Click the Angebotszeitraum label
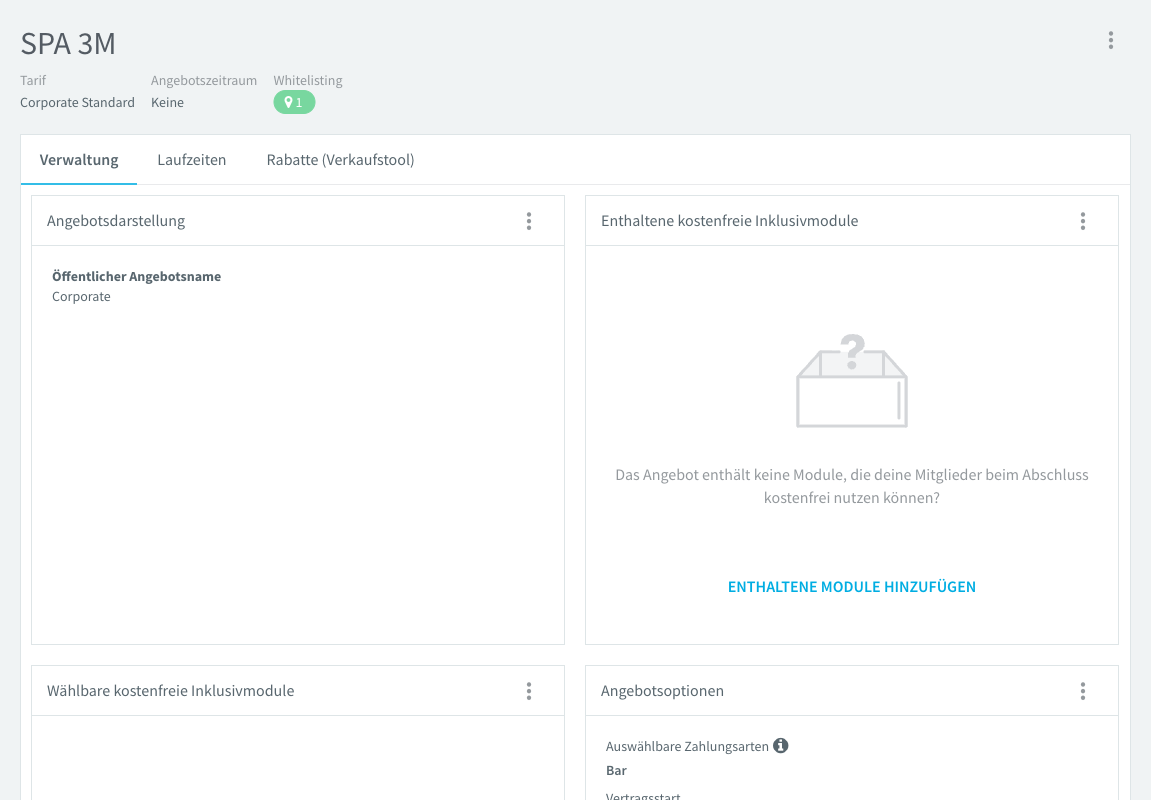Screen dimensions: 1151x800 [x=204, y=81]
